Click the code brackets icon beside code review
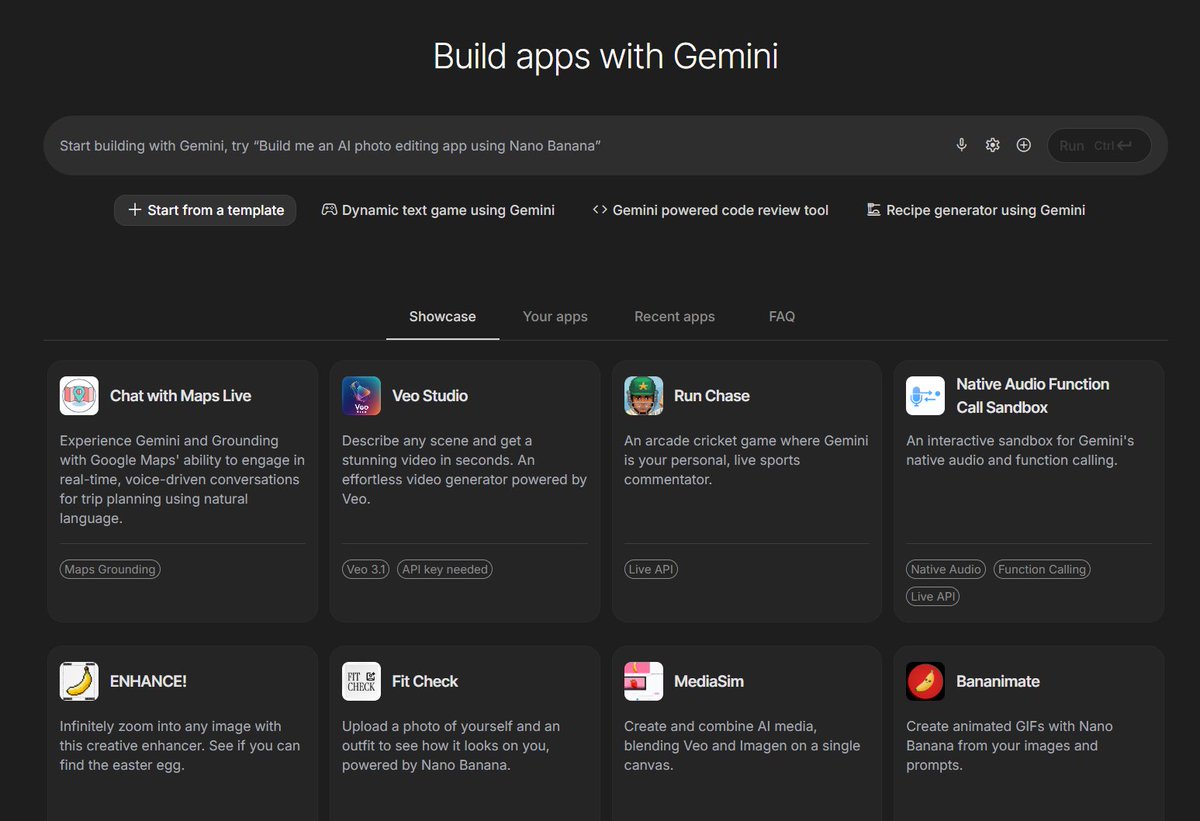The height and width of the screenshot is (821, 1200). (x=600, y=210)
